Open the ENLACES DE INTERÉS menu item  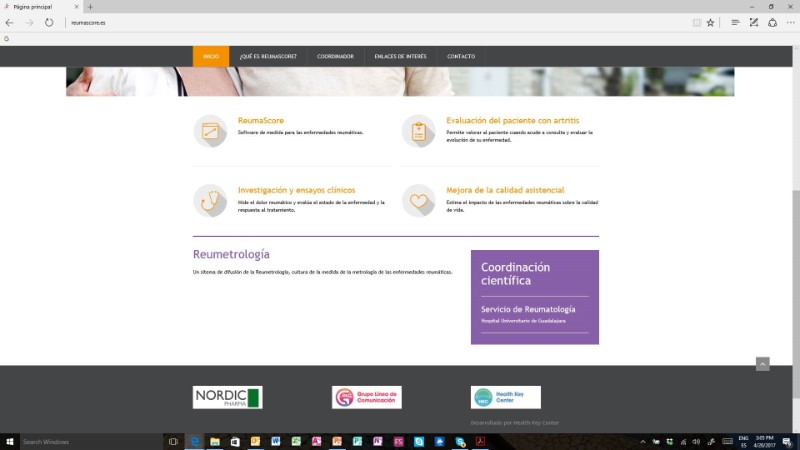(401, 57)
